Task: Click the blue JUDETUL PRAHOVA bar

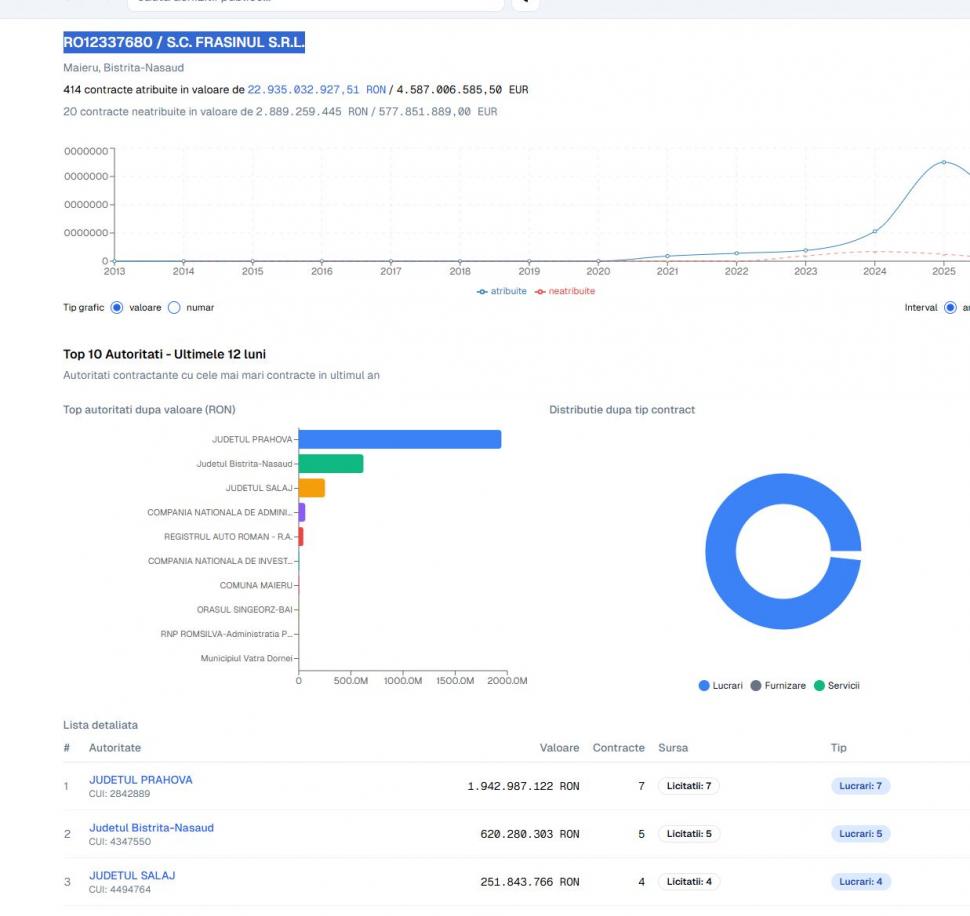Action: pyautogui.click(x=400, y=439)
